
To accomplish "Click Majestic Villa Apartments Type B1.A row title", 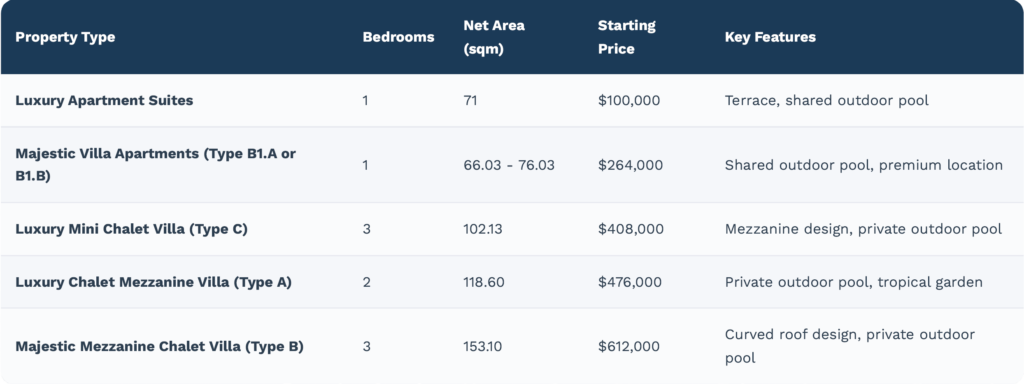I will pos(151,165).
